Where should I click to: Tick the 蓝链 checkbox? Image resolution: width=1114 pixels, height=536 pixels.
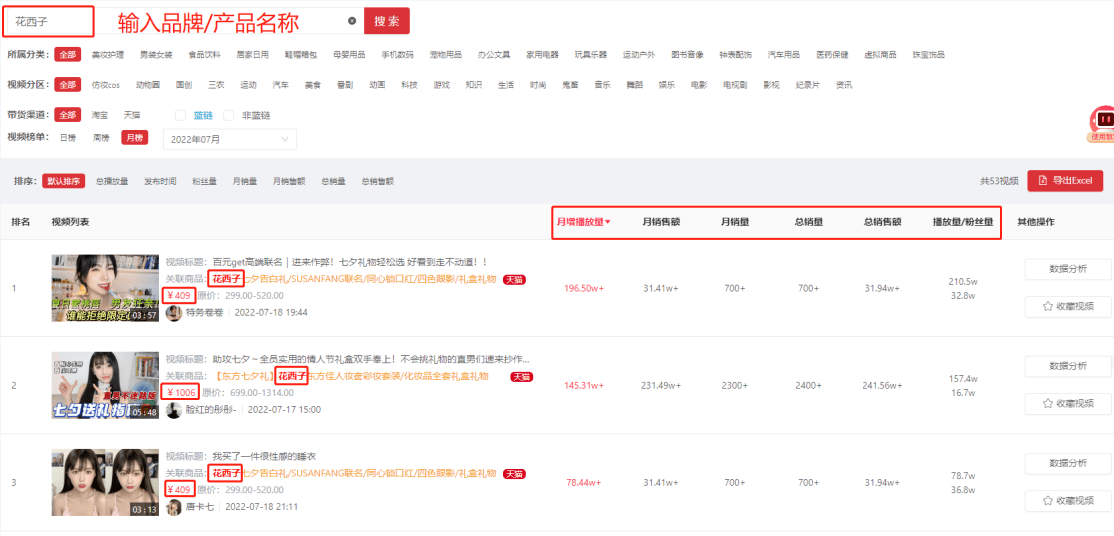coord(180,115)
